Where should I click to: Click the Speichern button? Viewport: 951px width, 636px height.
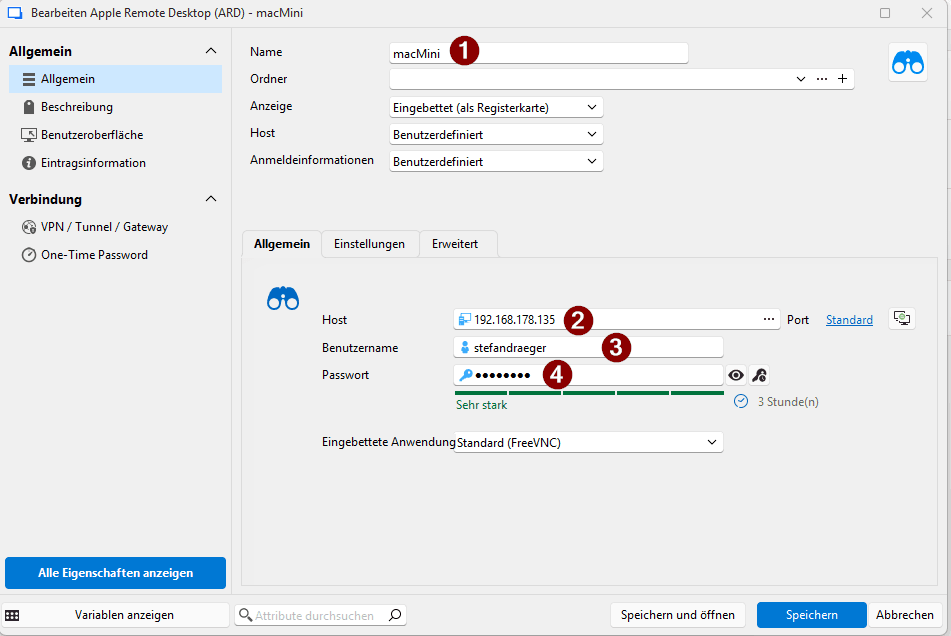[811, 615]
